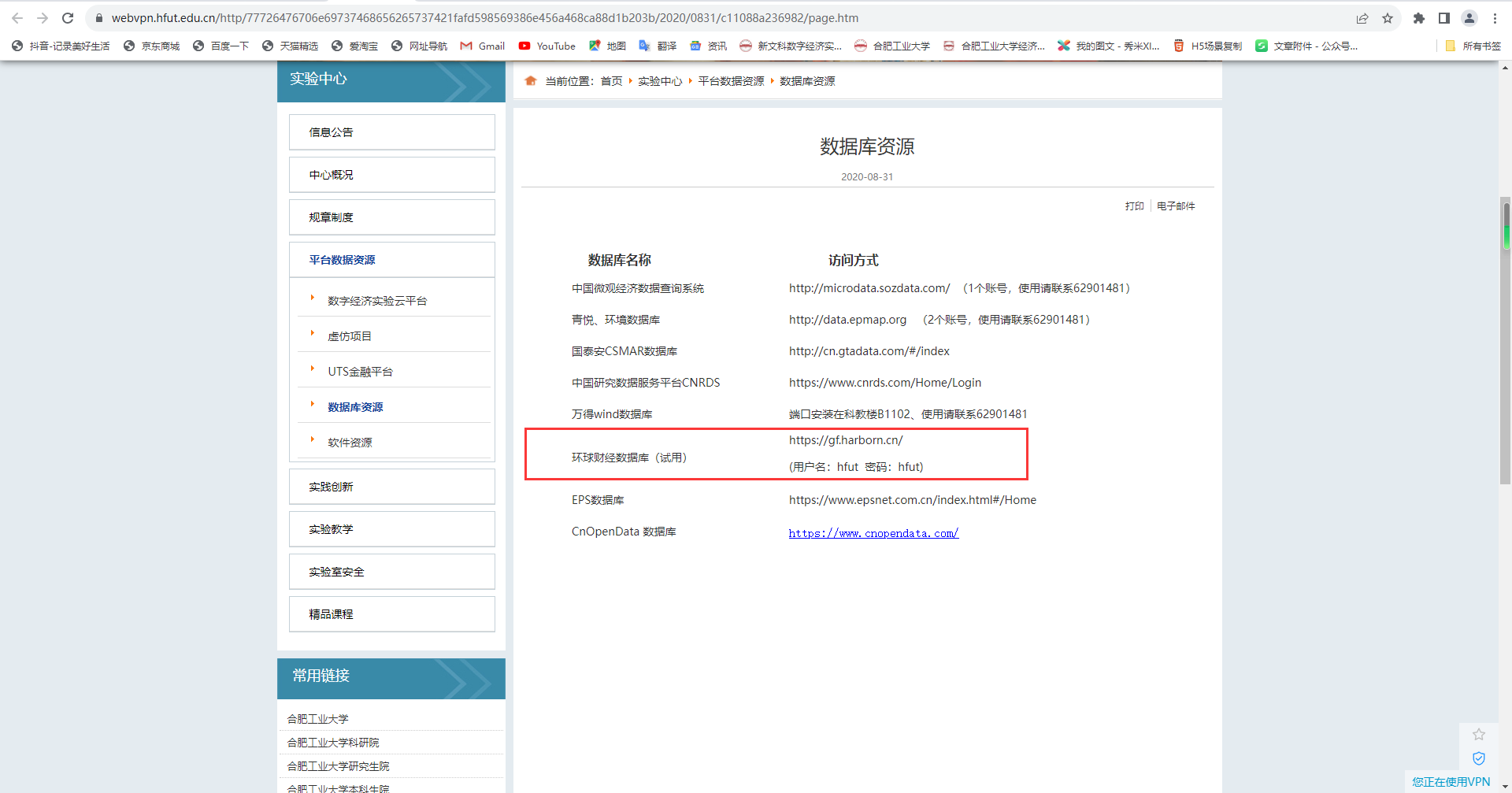Screen dimensions: 1512x793
Task: Click the home icon in breadcrumb
Action: pos(531,81)
